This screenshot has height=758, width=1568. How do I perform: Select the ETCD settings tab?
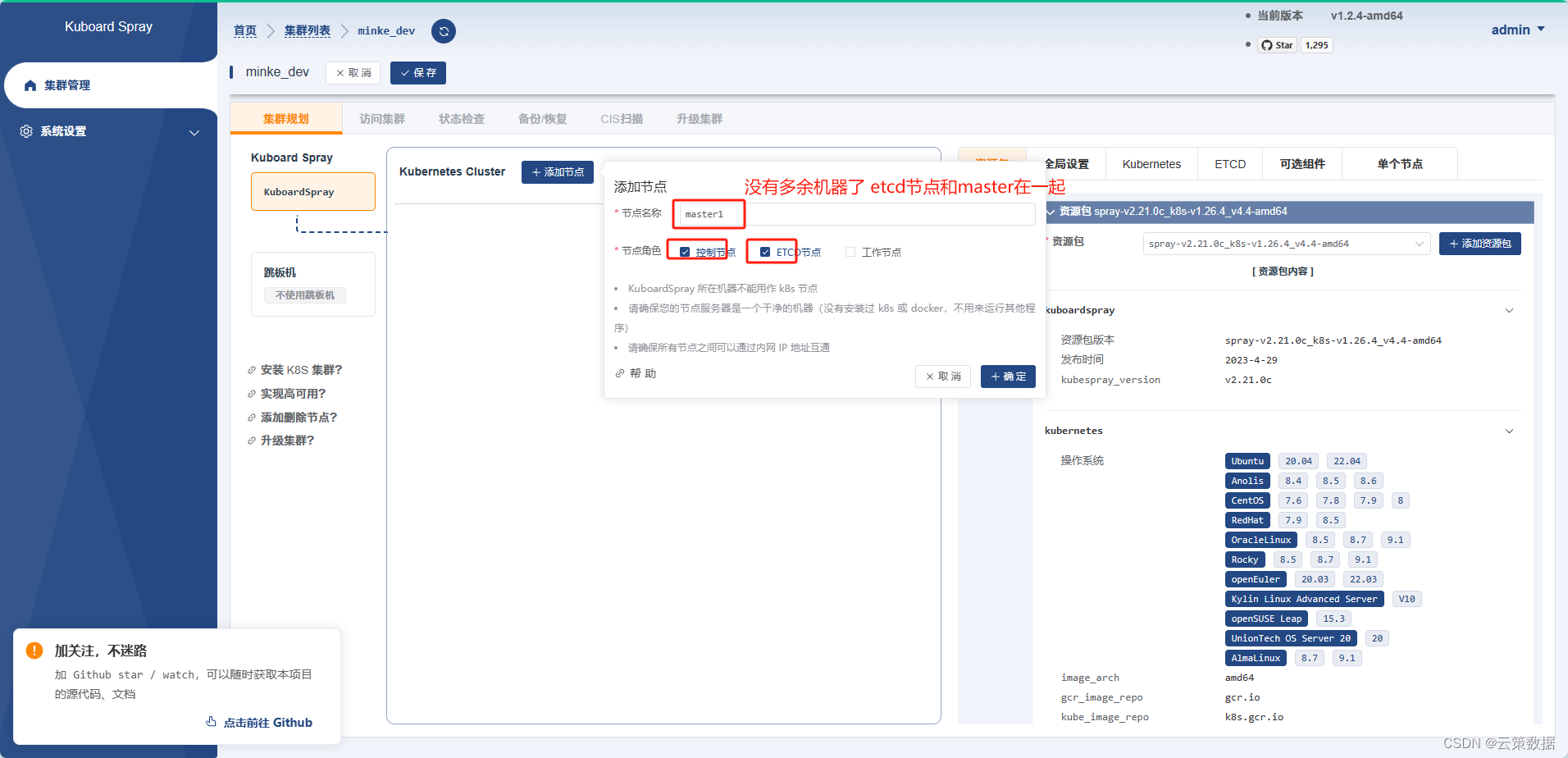coord(1230,164)
